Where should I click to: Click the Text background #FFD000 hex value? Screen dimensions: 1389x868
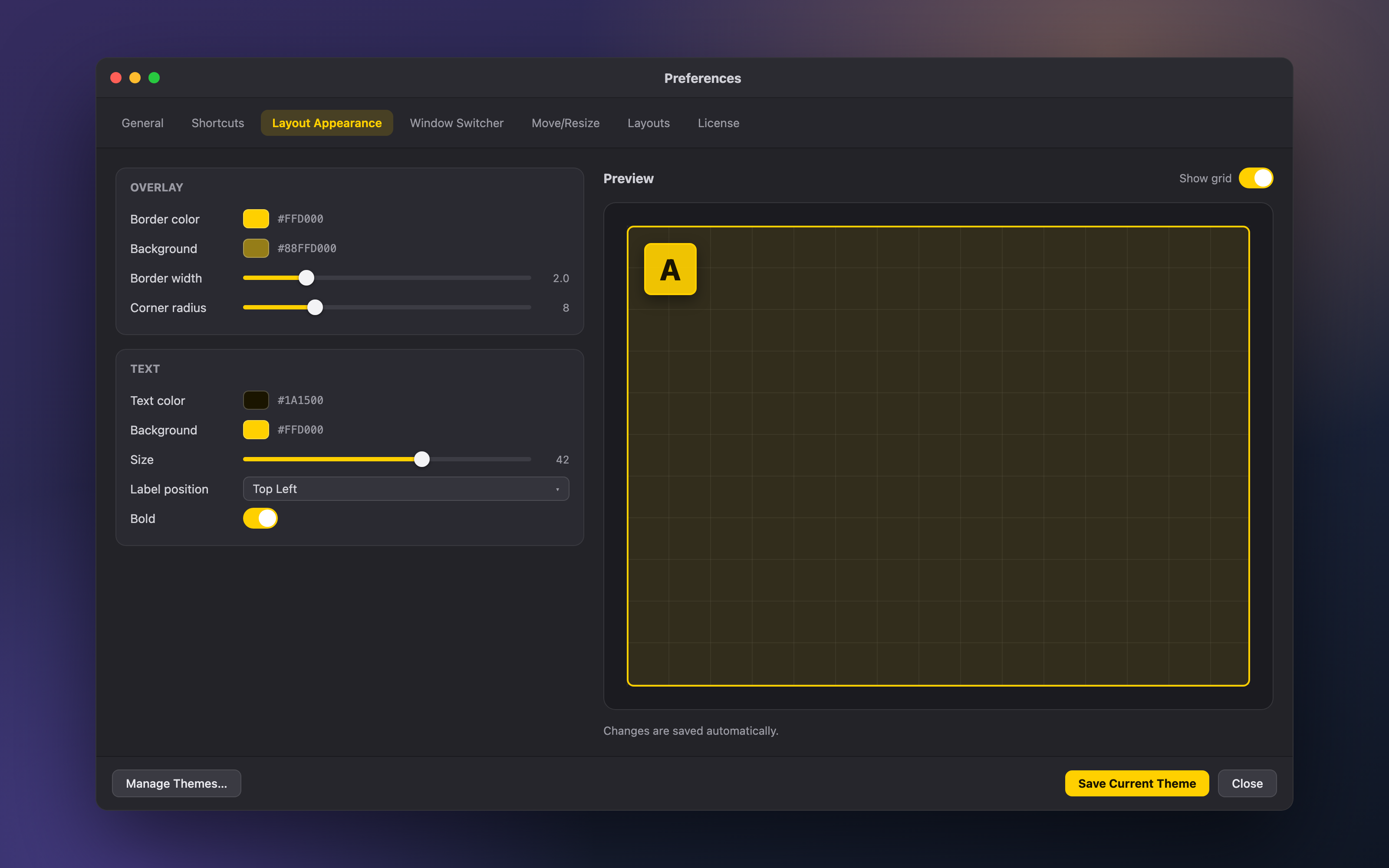(x=300, y=430)
